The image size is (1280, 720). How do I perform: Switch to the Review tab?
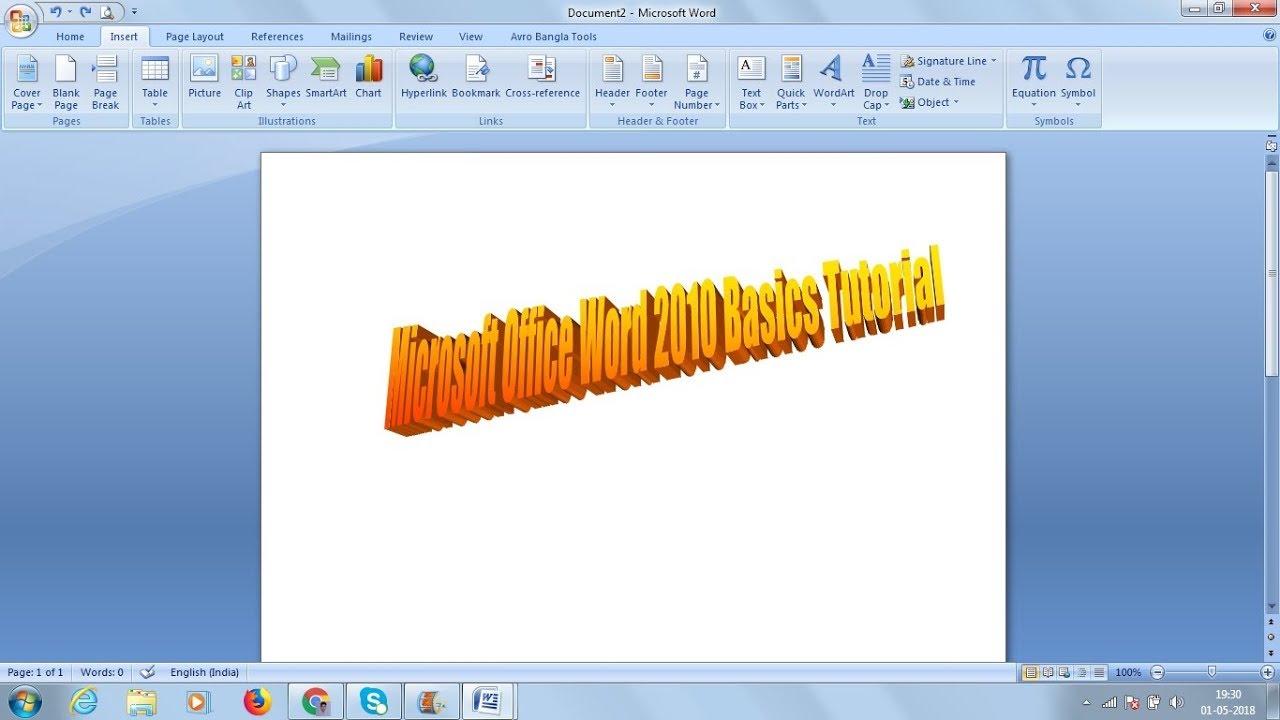click(x=416, y=37)
